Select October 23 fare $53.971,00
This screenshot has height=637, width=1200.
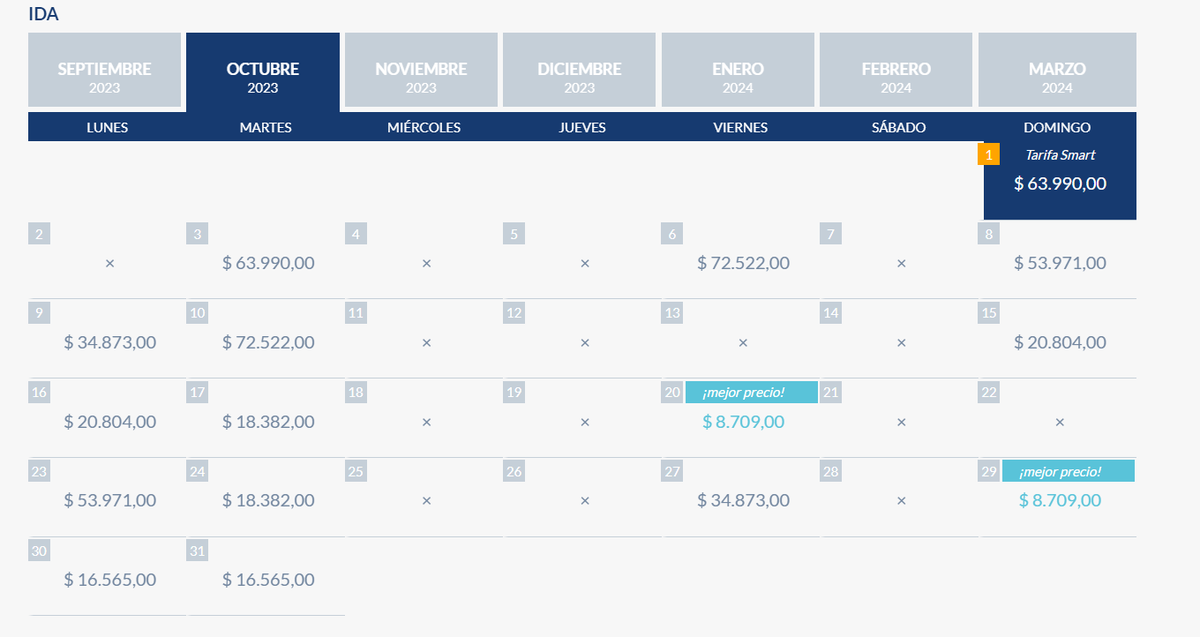tap(110, 500)
